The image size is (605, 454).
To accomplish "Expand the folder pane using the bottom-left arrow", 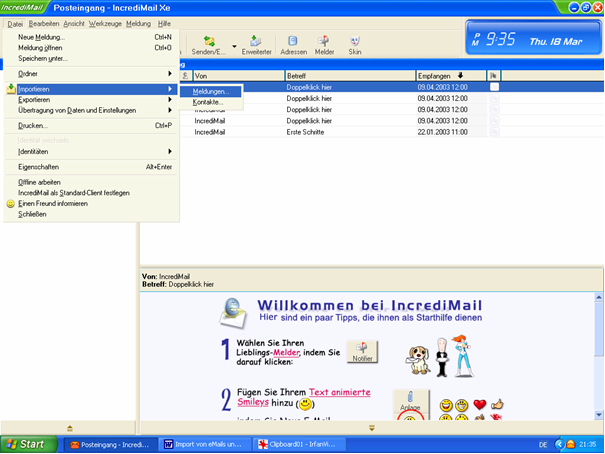I will pos(70,428).
